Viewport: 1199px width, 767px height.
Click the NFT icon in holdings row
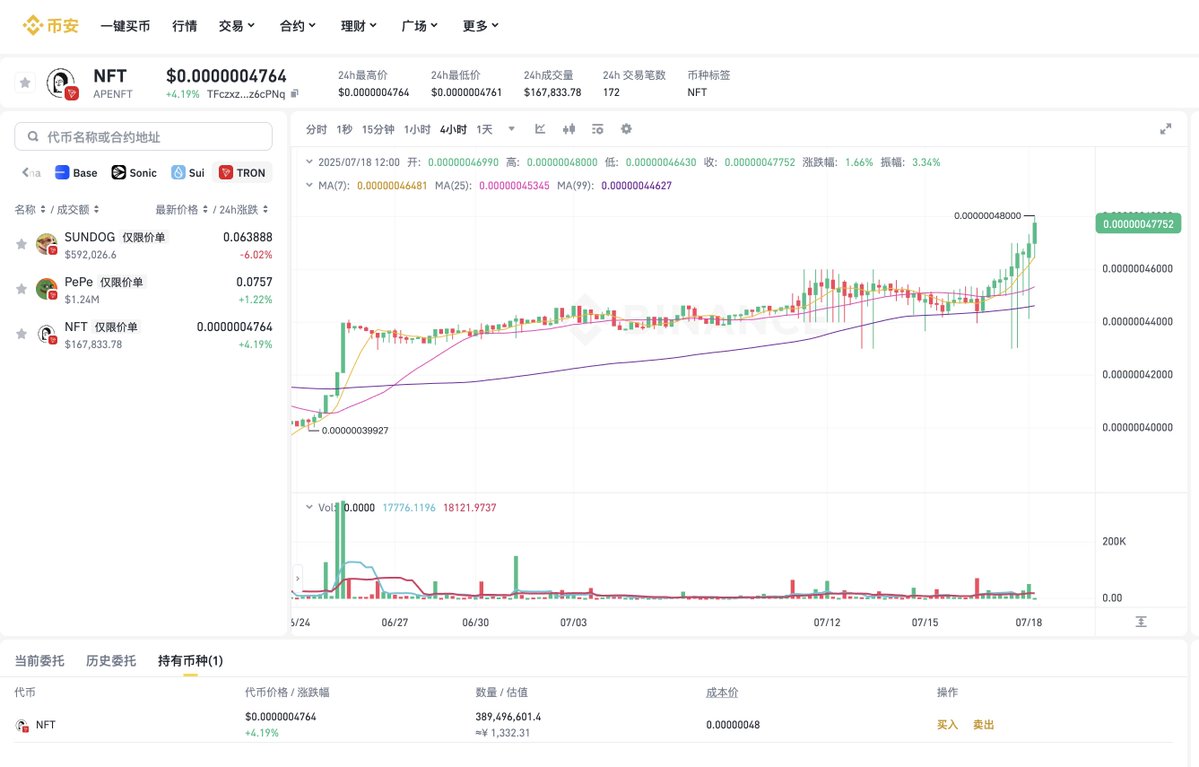click(x=22, y=725)
